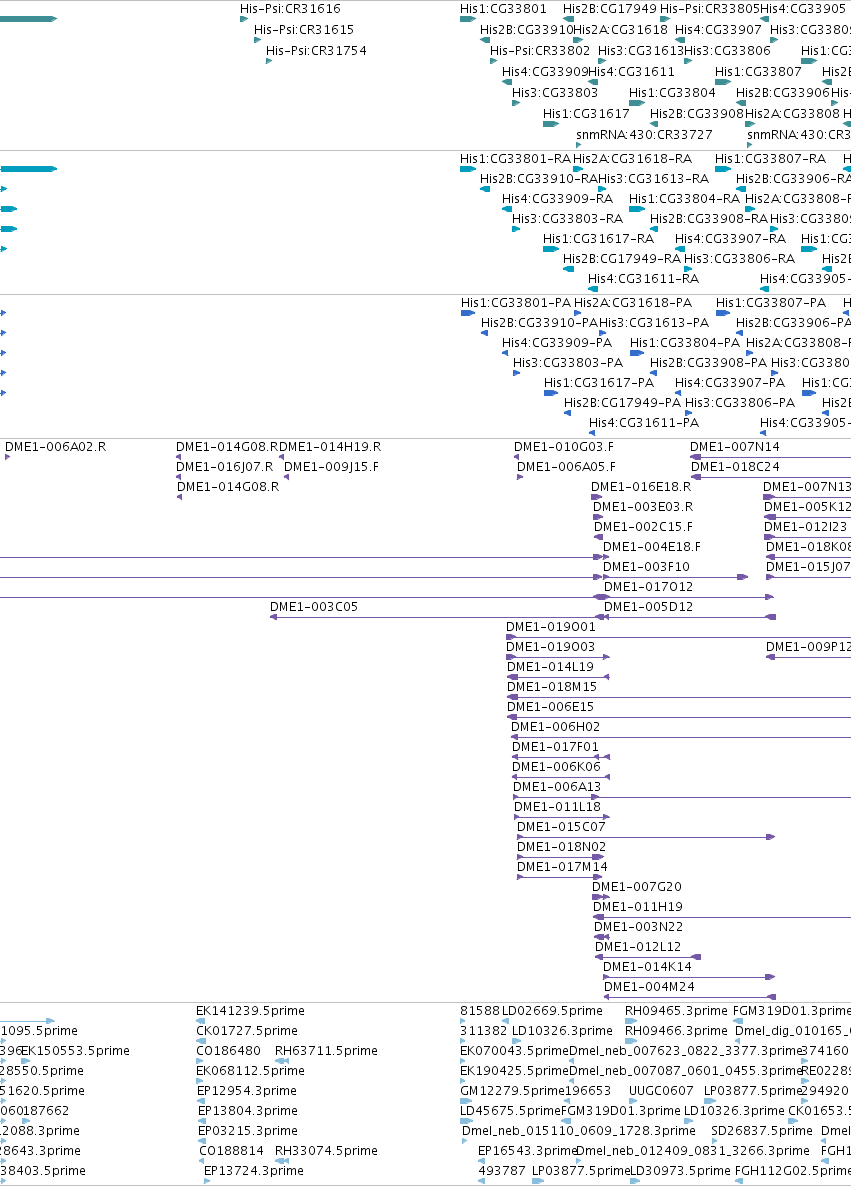The image size is (851, 1186).
Task: Open the DME1-005D12 clone label
Action: [648, 607]
